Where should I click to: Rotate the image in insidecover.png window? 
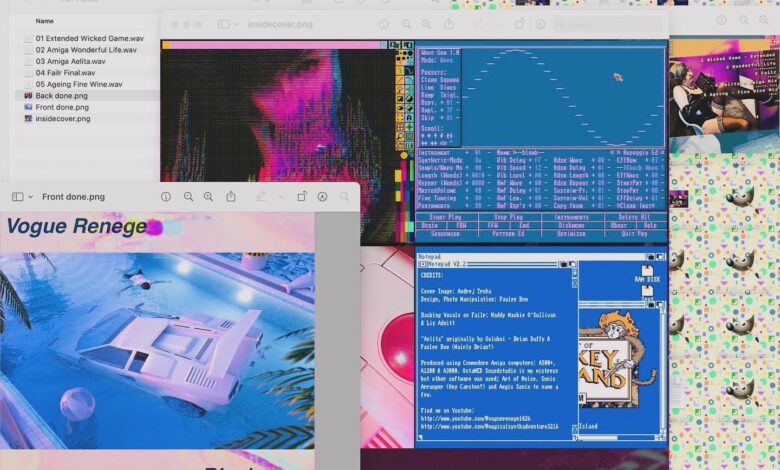point(519,24)
